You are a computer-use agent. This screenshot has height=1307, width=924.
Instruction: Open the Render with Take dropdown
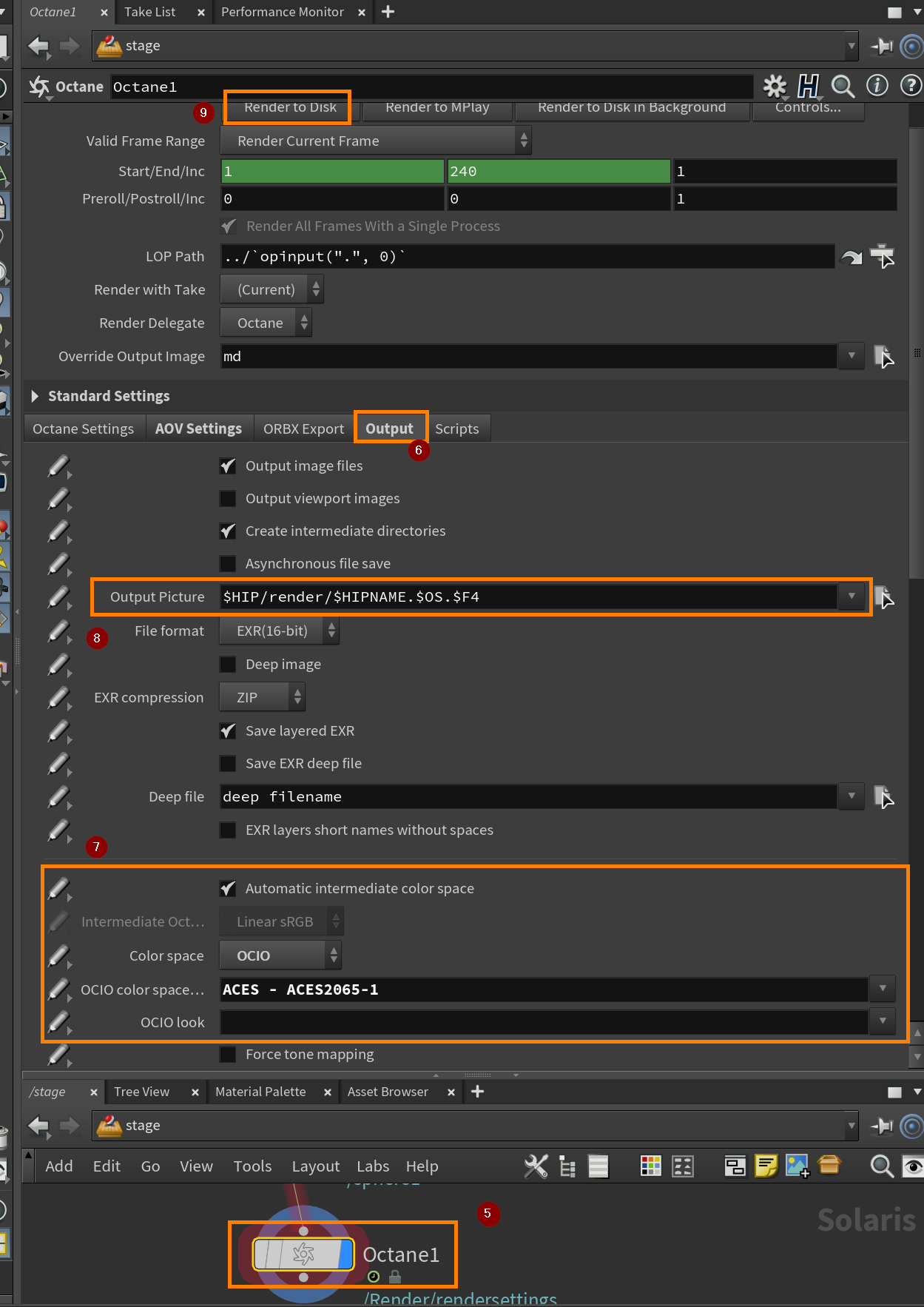tap(272, 290)
